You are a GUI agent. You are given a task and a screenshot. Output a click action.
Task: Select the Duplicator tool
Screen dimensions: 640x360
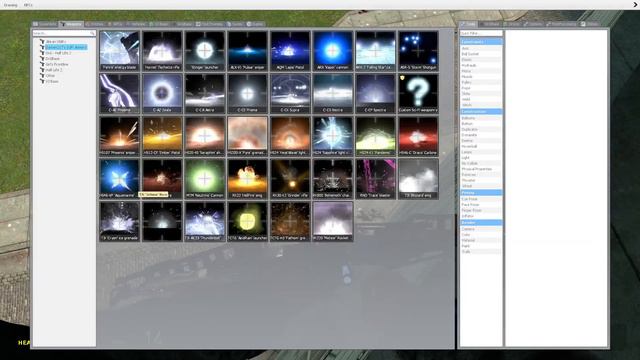coord(481,129)
